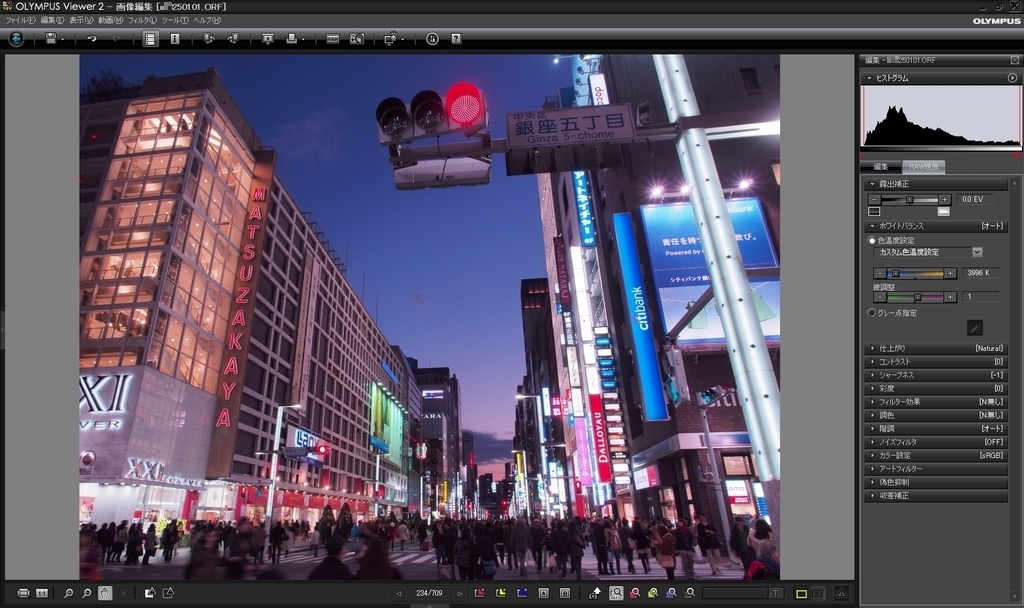Image resolution: width=1024 pixels, height=608 pixels.
Task: Open the help question mark icon
Action: coord(456,39)
